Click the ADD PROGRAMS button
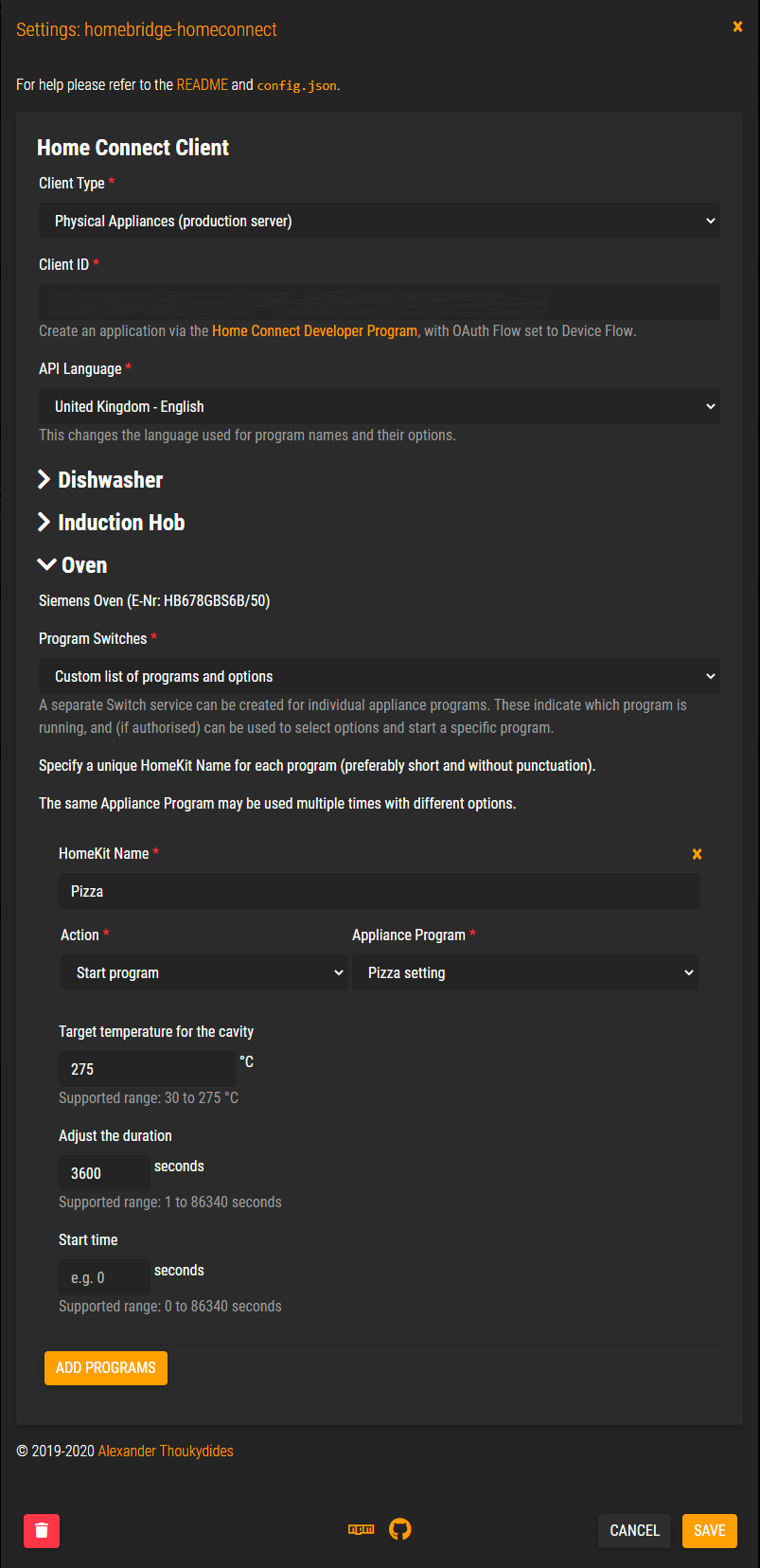The height and width of the screenshot is (1568, 760). tap(106, 1367)
